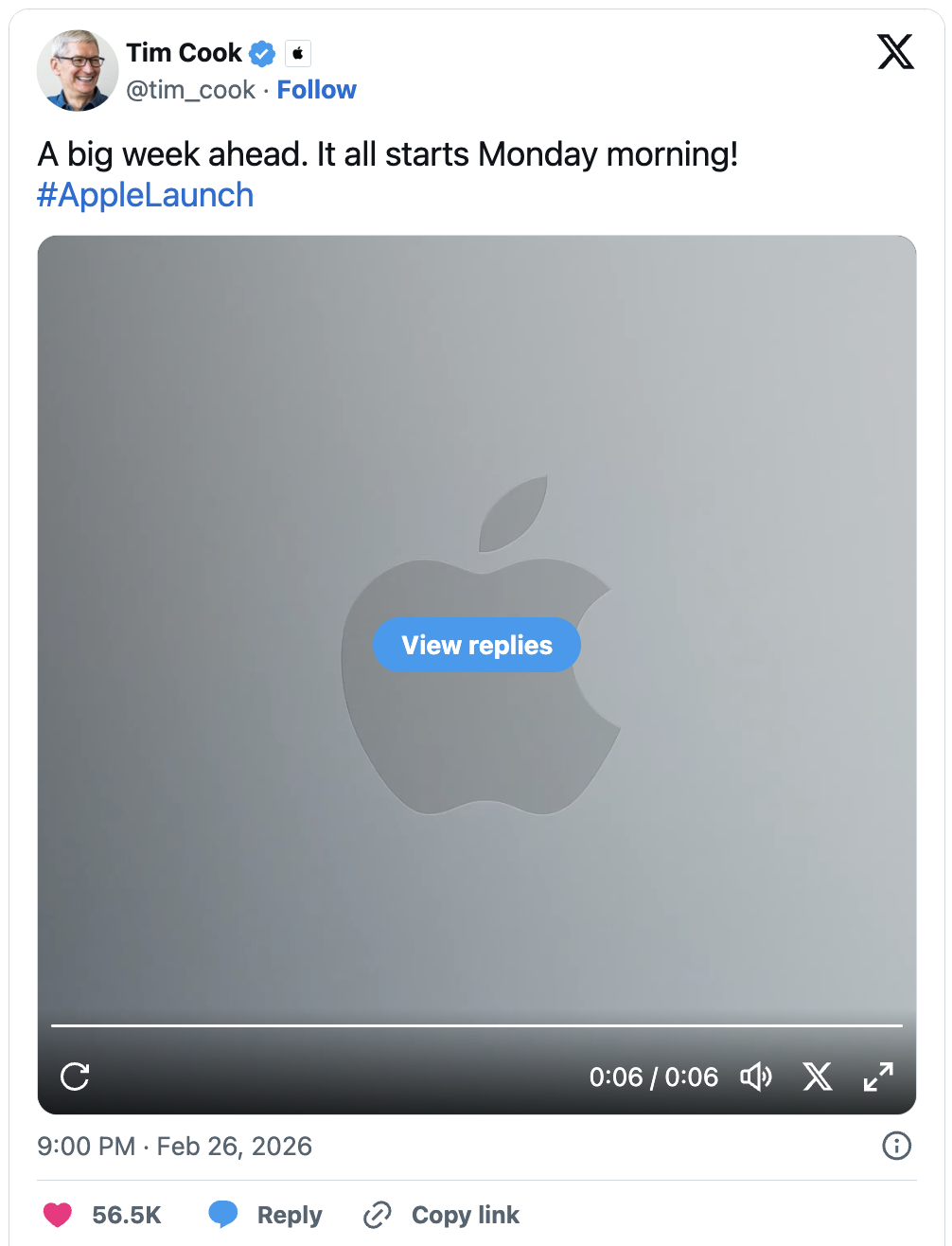The image size is (952, 1246).
Task: Click the Reply text label
Action: 290,1215
